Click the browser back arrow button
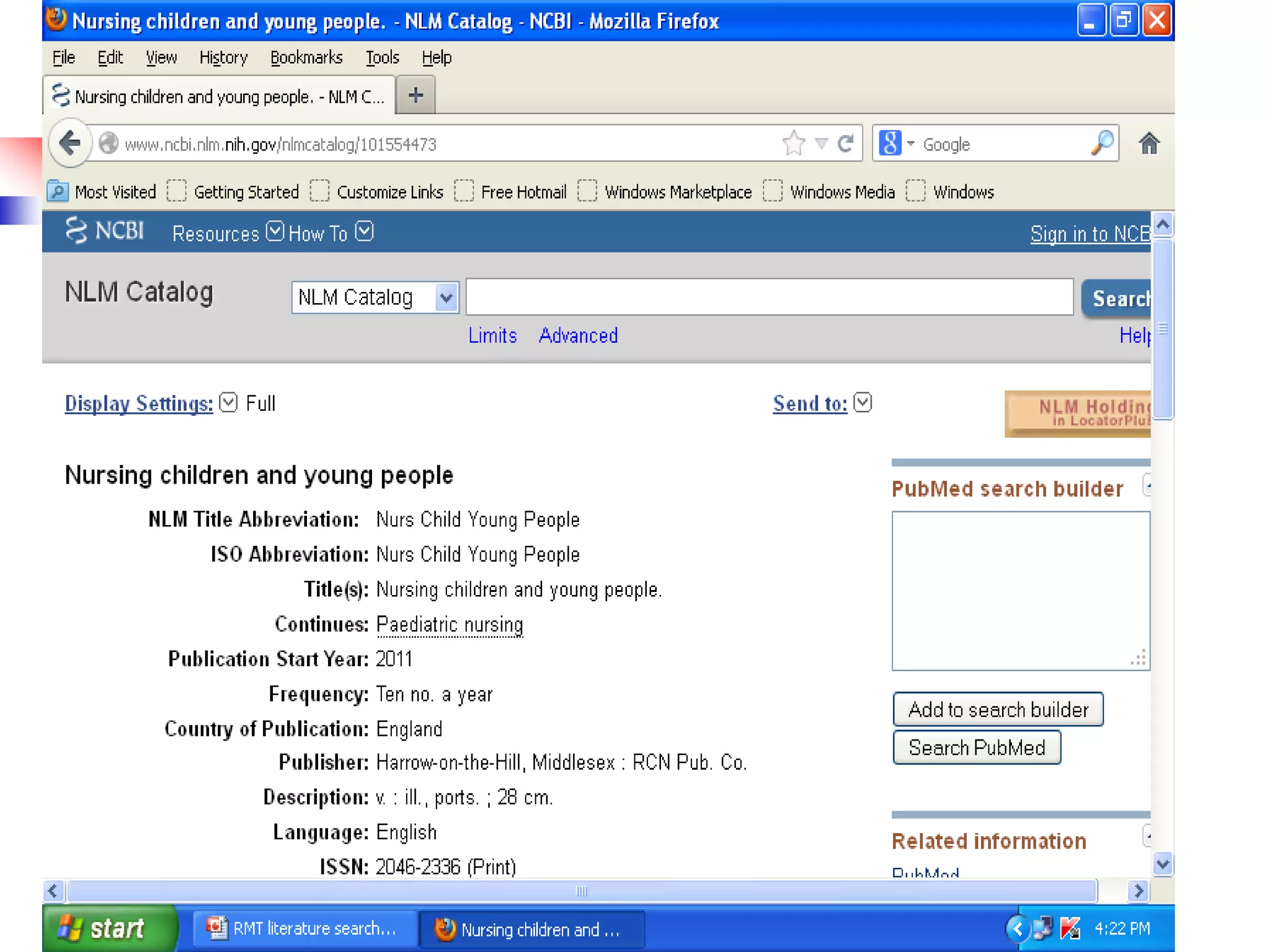1270x952 pixels. (70, 144)
